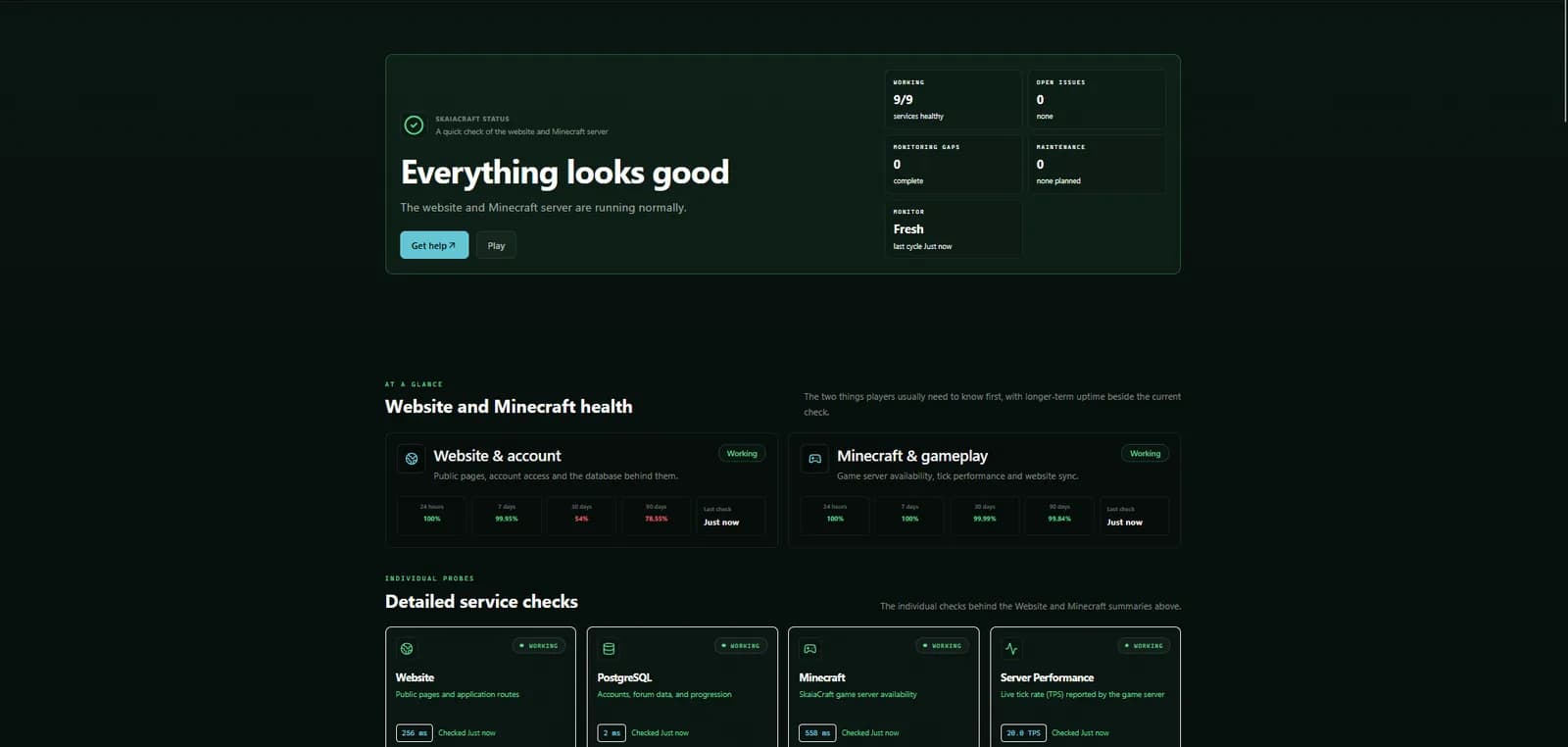
Task: Click the 78.55% ninety-day uptime value
Action: coord(657,519)
